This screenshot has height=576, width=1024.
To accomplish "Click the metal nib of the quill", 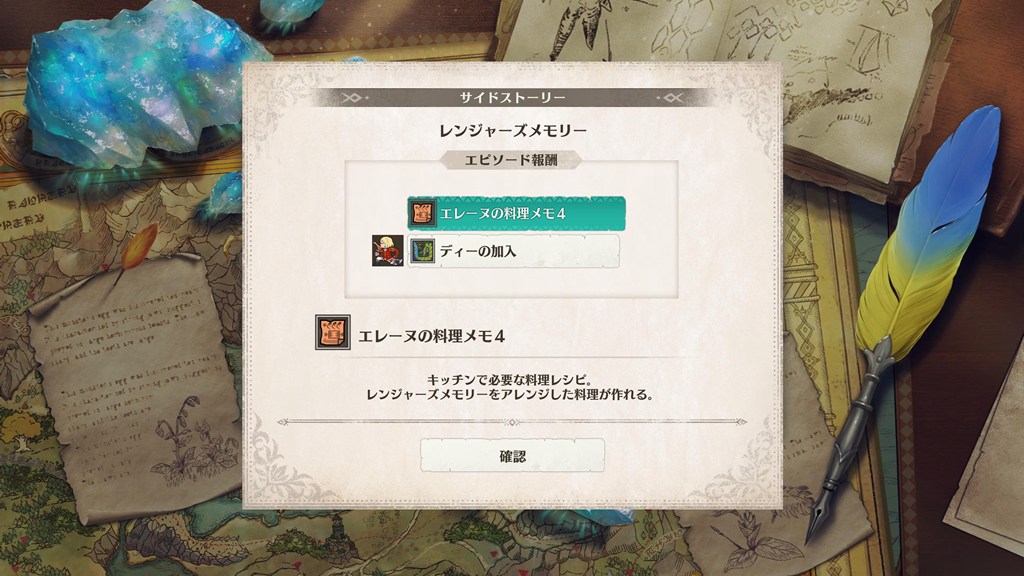I will click(825, 502).
